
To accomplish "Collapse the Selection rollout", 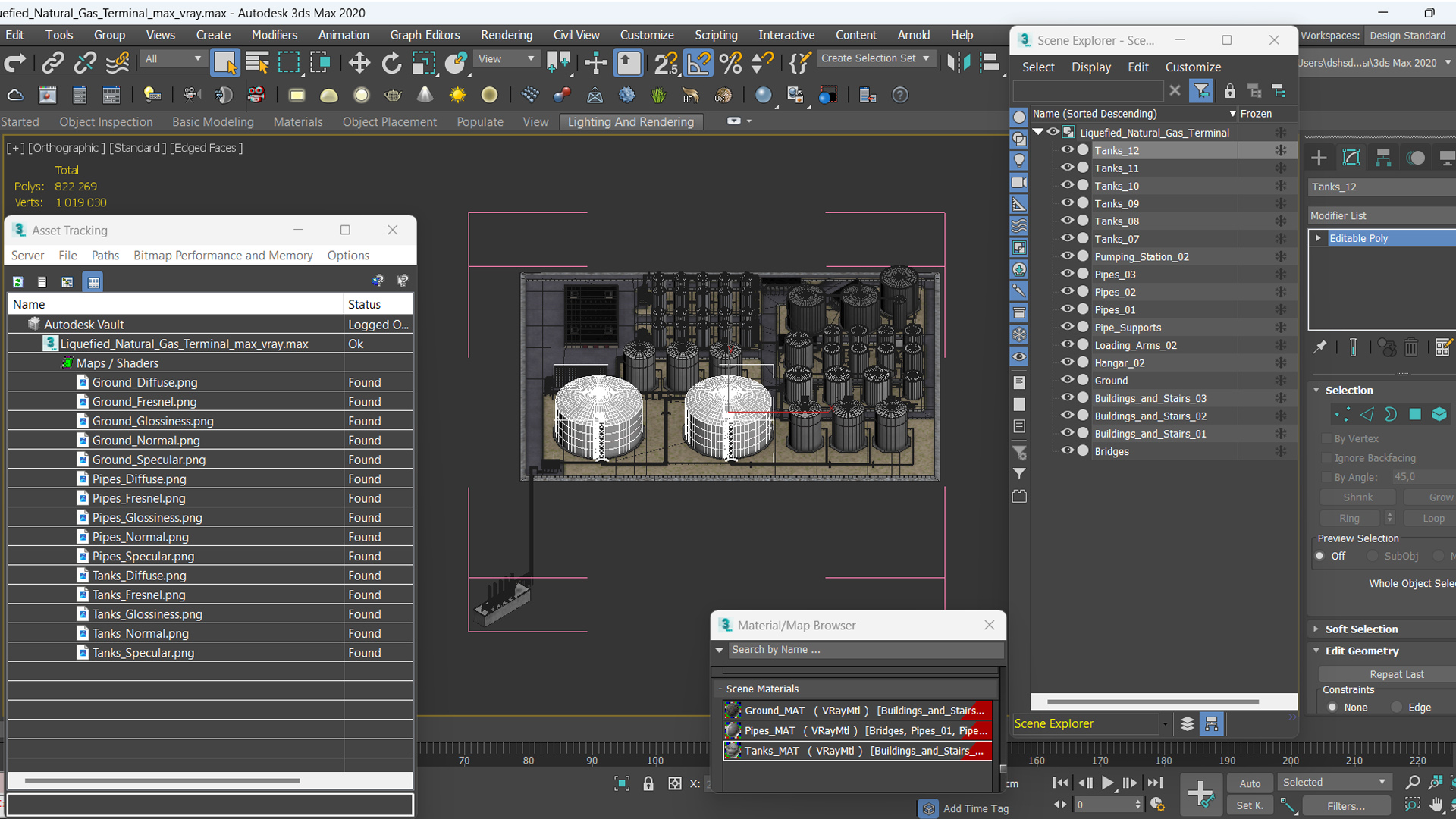I will click(1316, 391).
